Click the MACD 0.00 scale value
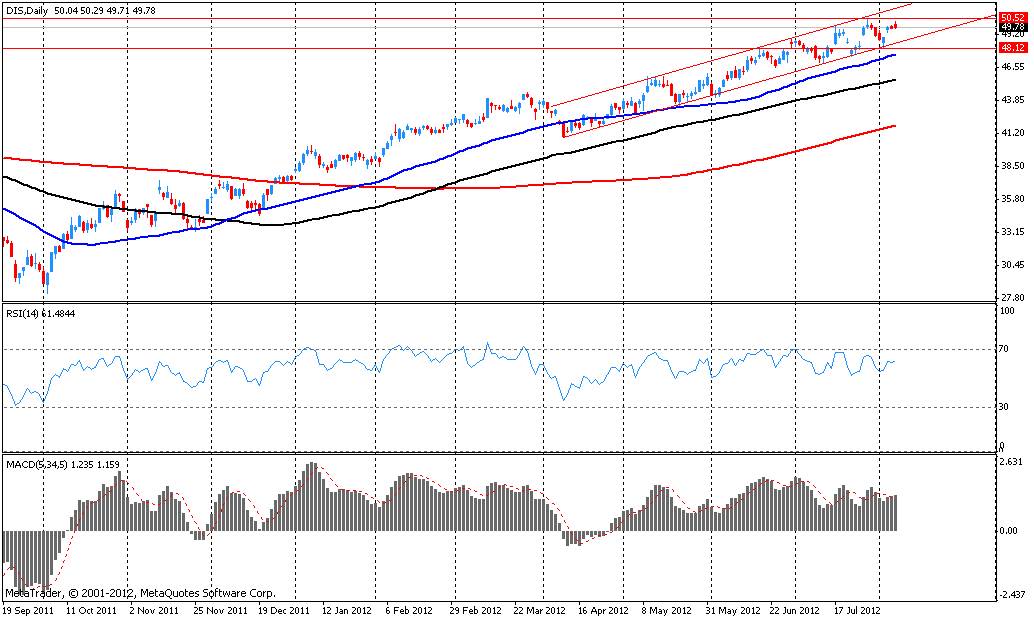Image resolution: width=1034 pixels, height=618 pixels. coord(1009,530)
